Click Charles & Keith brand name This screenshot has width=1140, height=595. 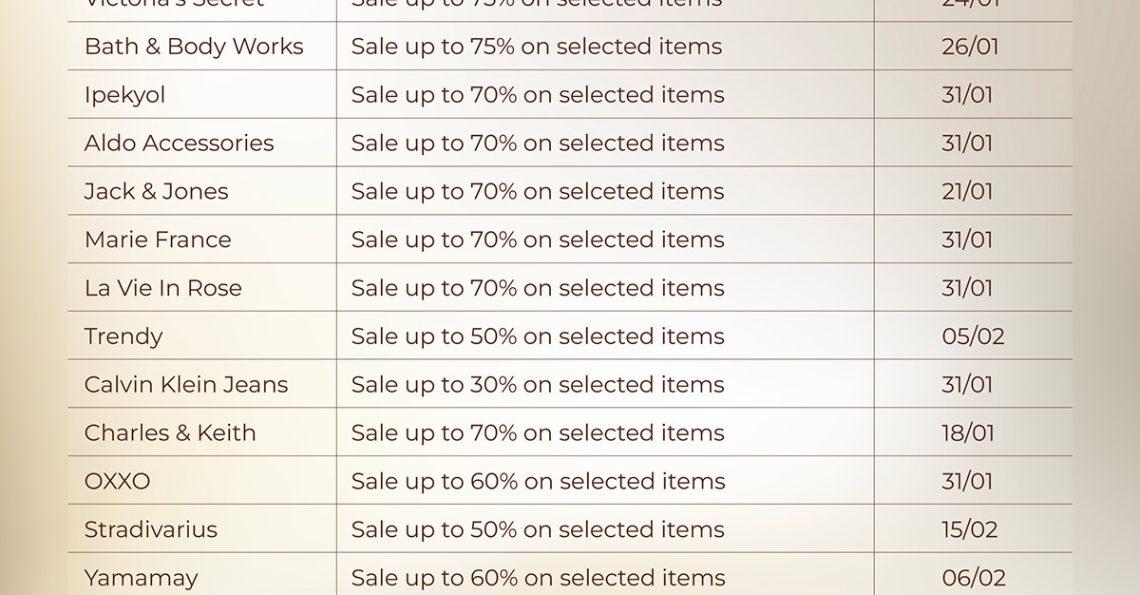pos(170,433)
